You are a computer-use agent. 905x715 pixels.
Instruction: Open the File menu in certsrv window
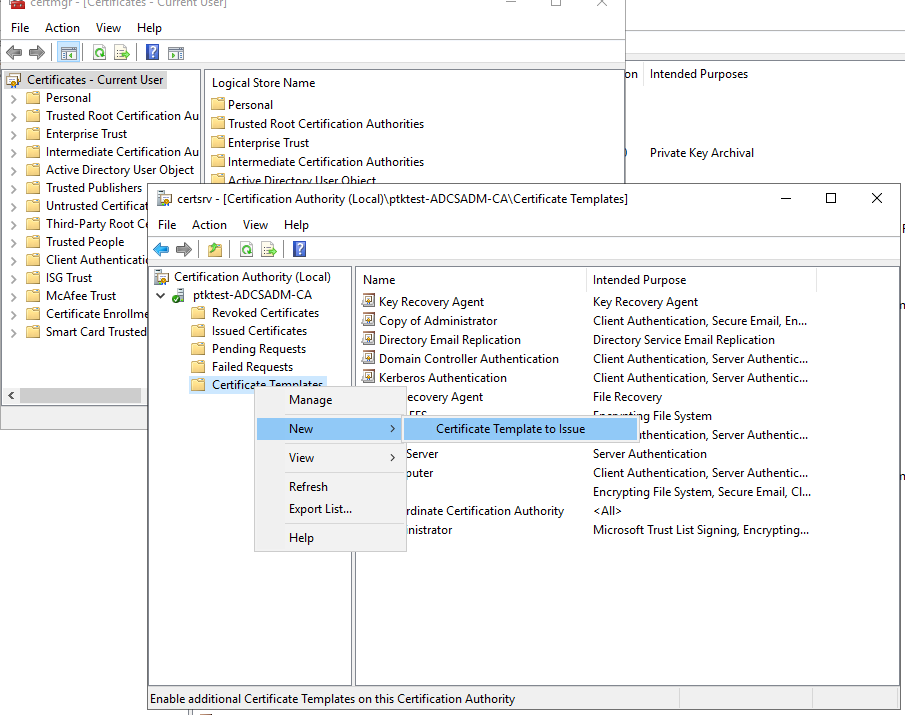167,225
